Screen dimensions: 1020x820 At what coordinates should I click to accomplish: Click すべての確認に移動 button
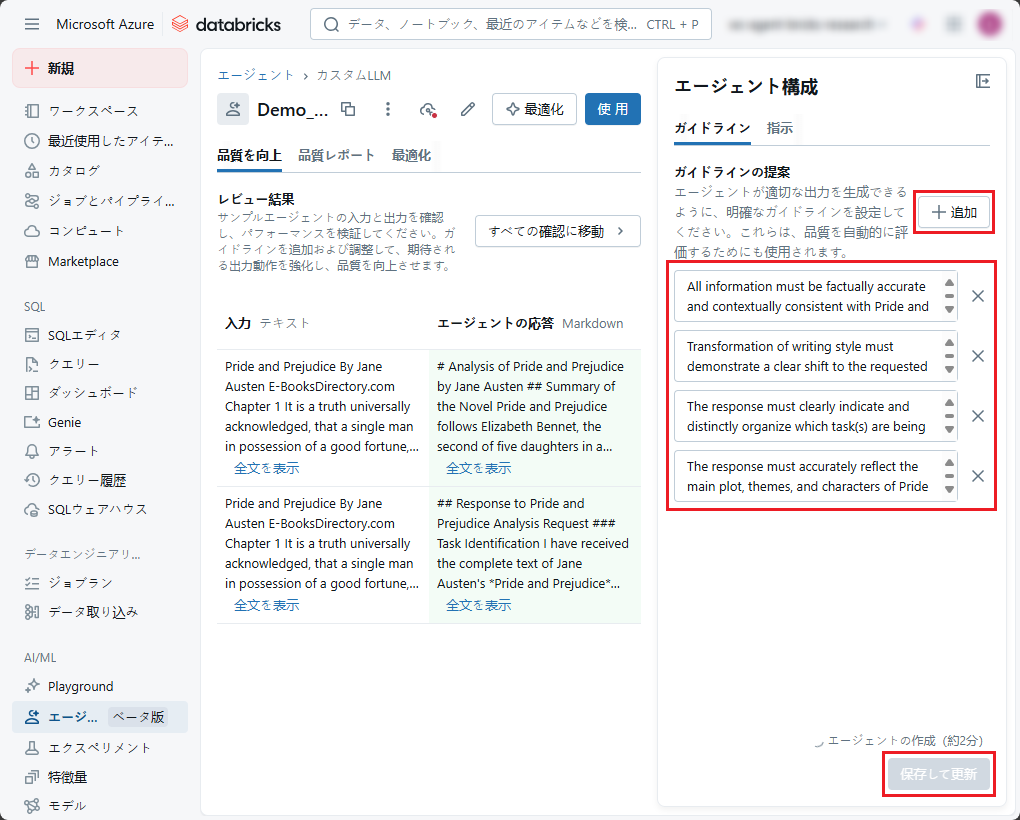pyautogui.click(x=557, y=231)
